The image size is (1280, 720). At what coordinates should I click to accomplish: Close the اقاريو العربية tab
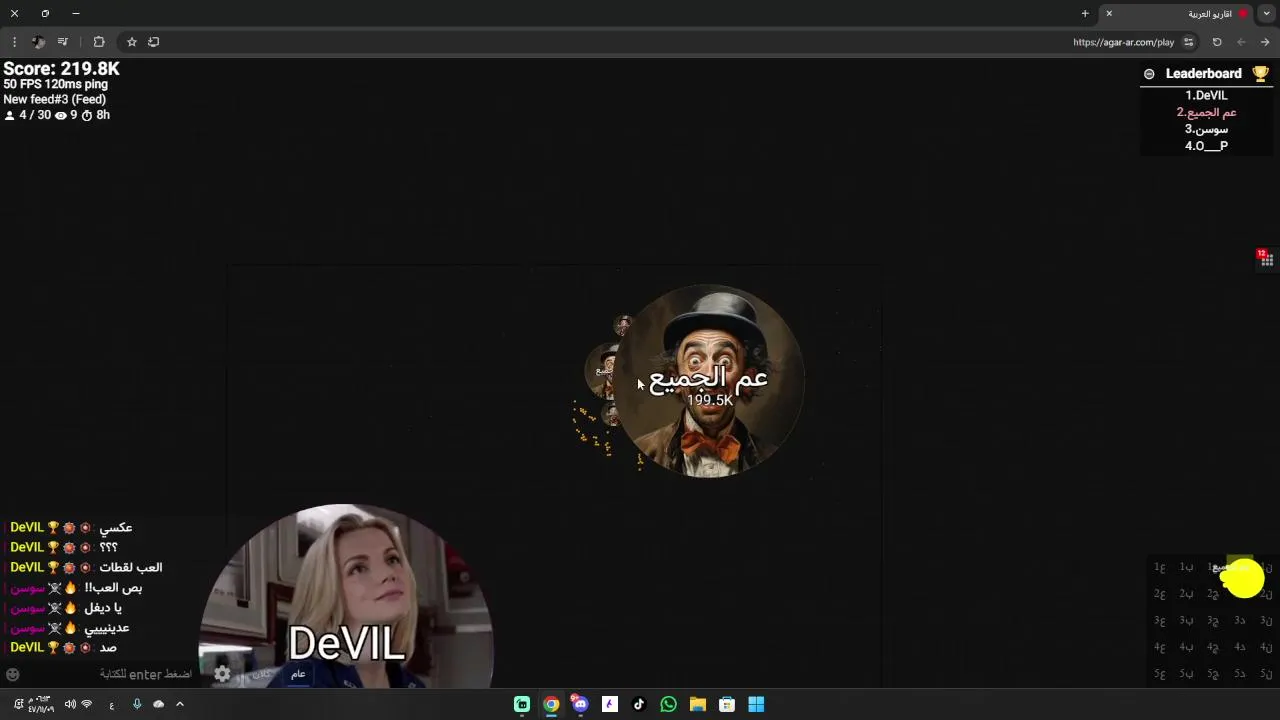tap(1109, 14)
